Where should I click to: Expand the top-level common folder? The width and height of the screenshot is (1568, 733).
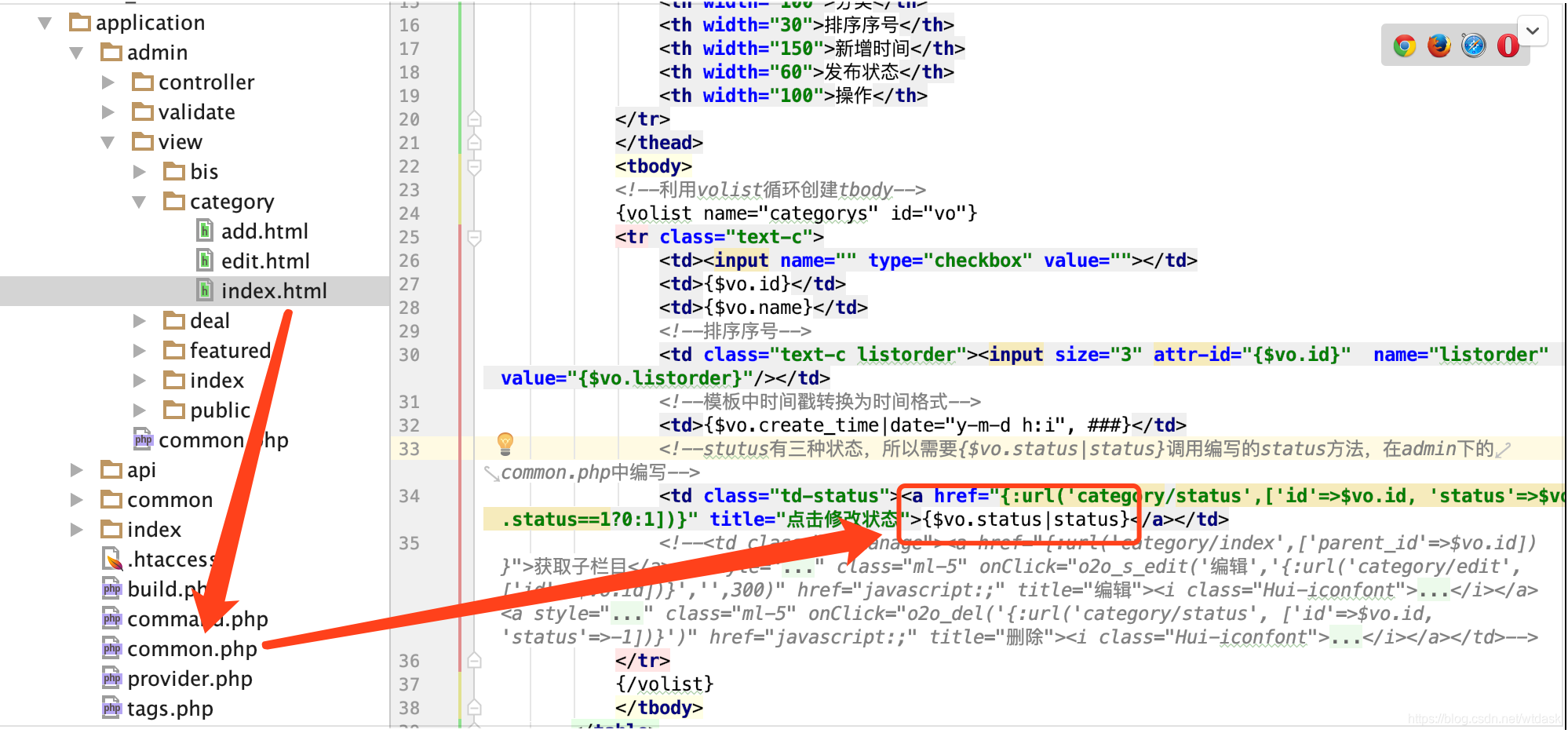click(x=76, y=500)
